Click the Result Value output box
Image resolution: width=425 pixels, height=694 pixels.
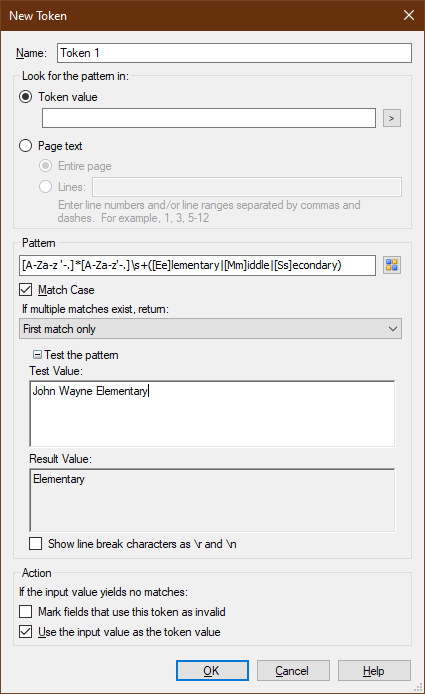point(212,500)
